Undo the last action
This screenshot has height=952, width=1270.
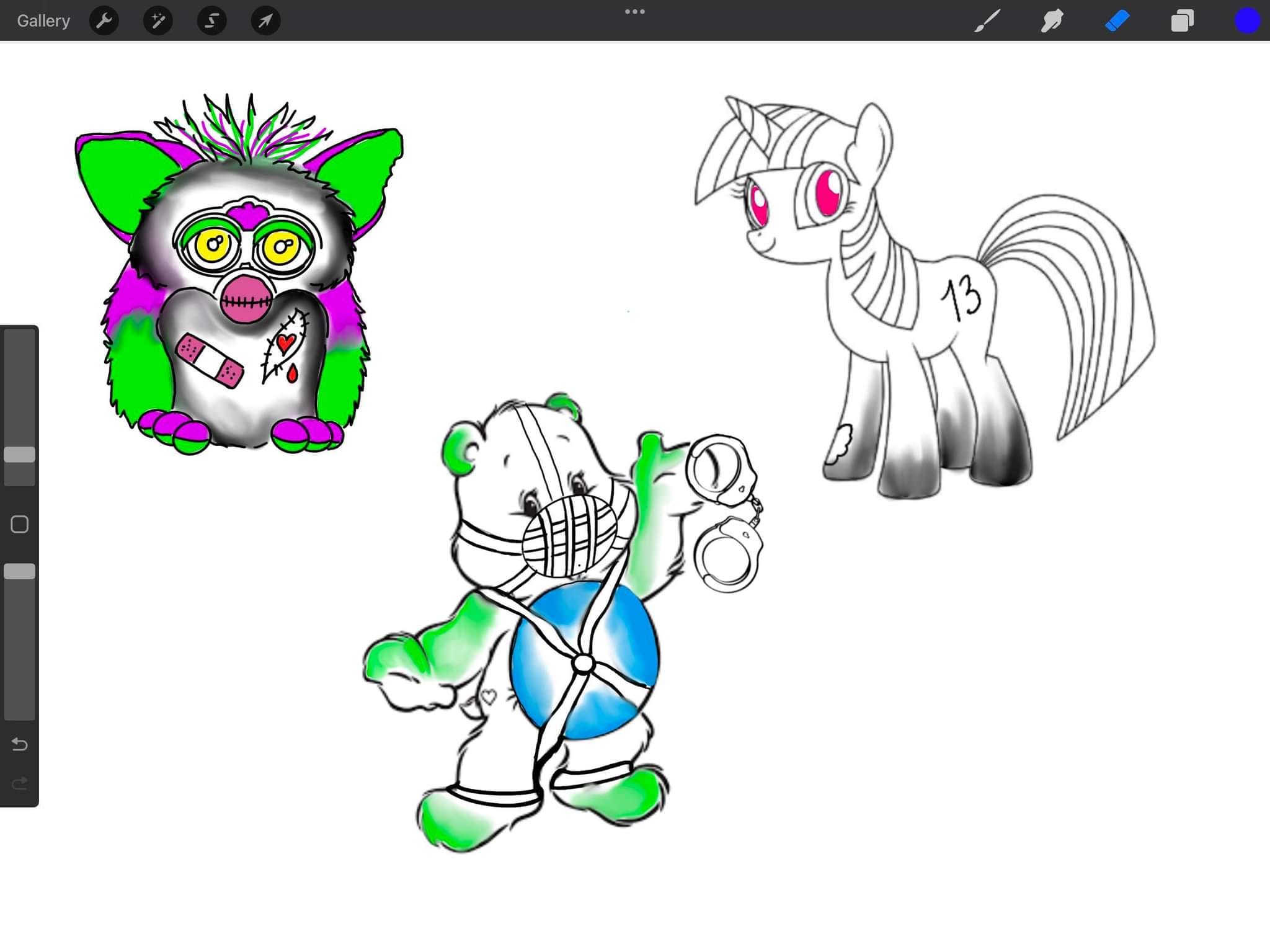click(20, 744)
